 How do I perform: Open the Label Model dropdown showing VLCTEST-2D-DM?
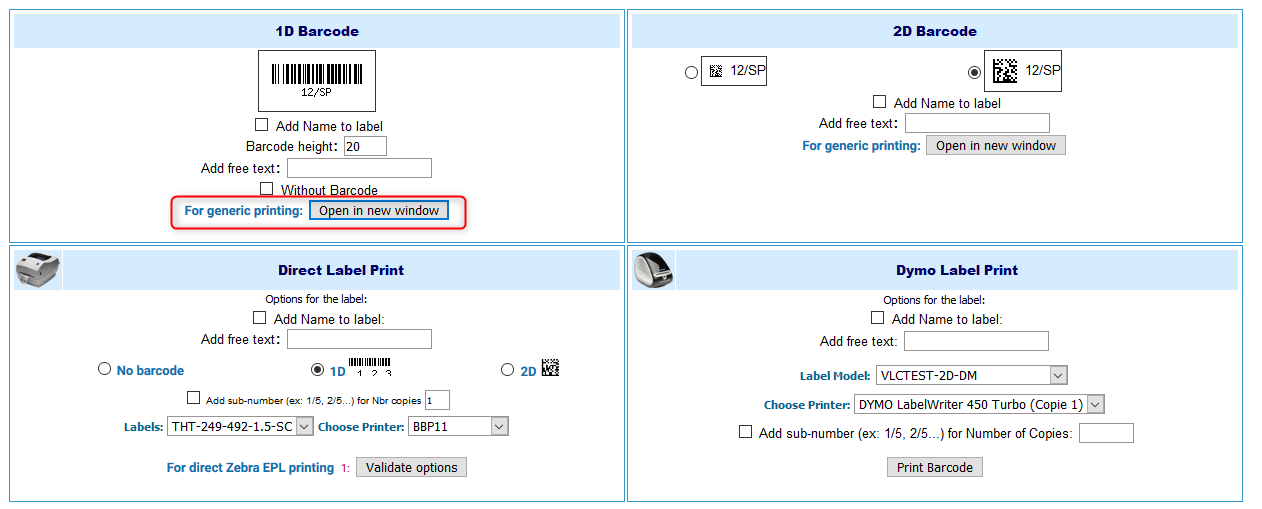(972, 375)
